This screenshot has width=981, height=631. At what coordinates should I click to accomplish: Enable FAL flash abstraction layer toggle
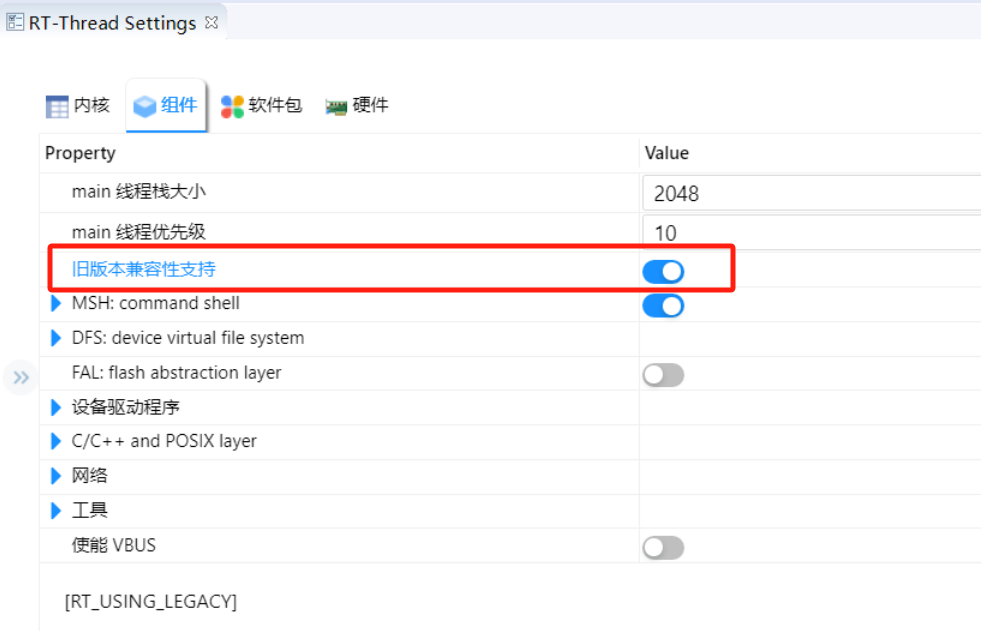click(663, 375)
